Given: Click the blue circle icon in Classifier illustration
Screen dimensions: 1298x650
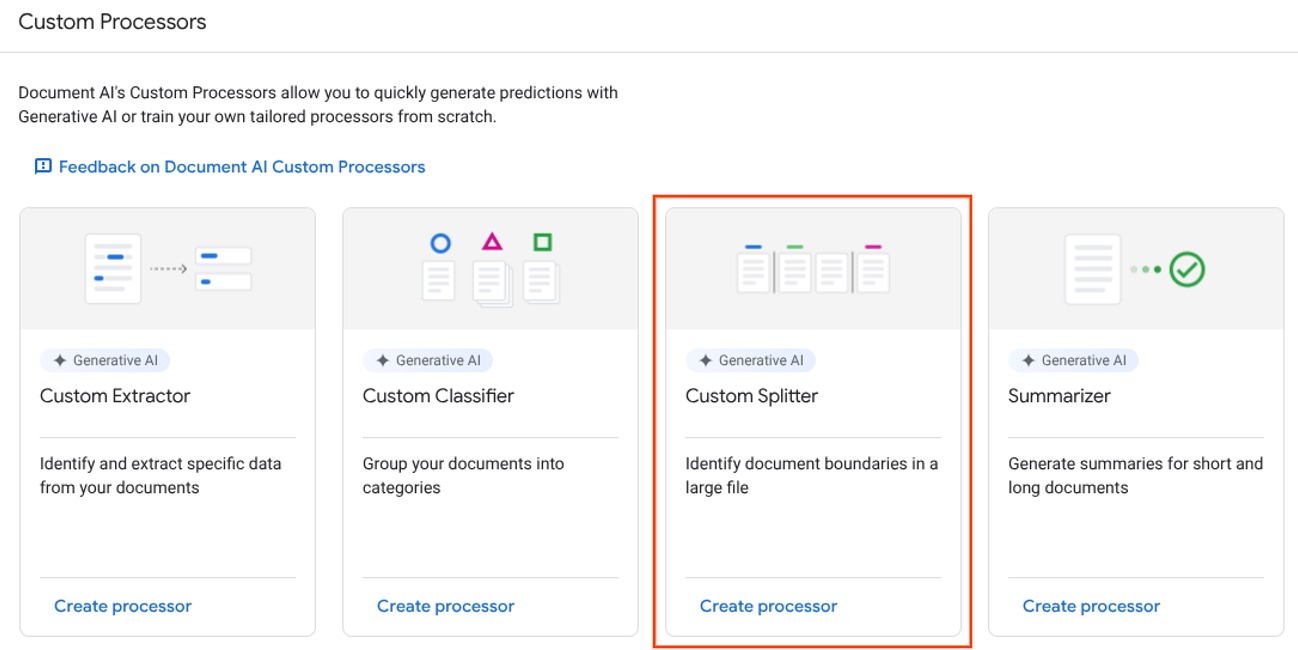Looking at the screenshot, I should pyautogui.click(x=440, y=243).
